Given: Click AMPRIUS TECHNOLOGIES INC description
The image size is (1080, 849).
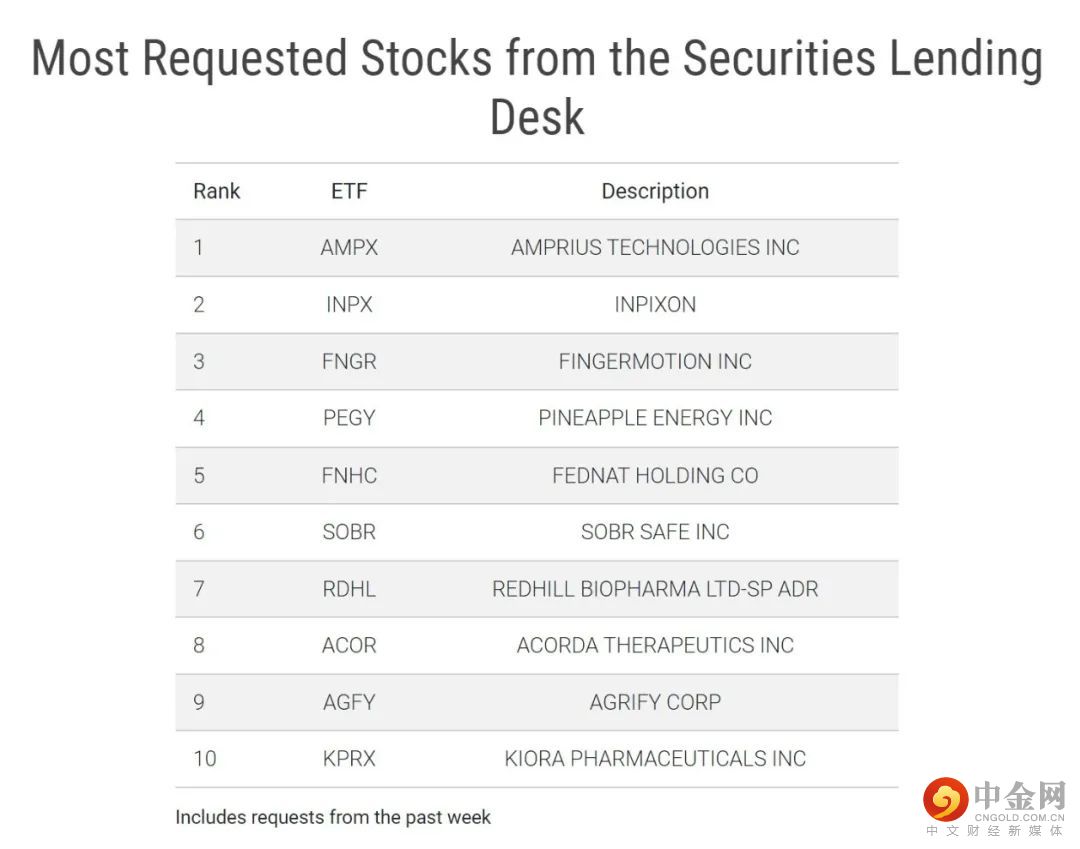Looking at the screenshot, I should [x=655, y=248].
